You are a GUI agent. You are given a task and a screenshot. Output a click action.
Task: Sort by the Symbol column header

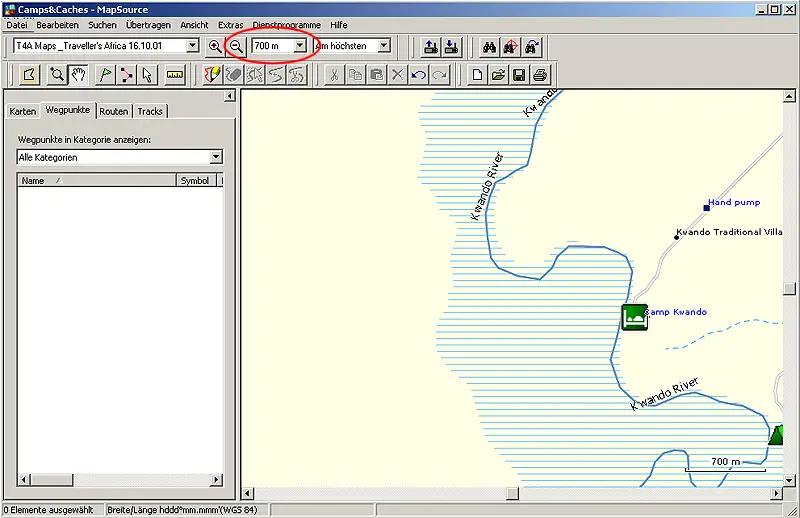click(196, 180)
